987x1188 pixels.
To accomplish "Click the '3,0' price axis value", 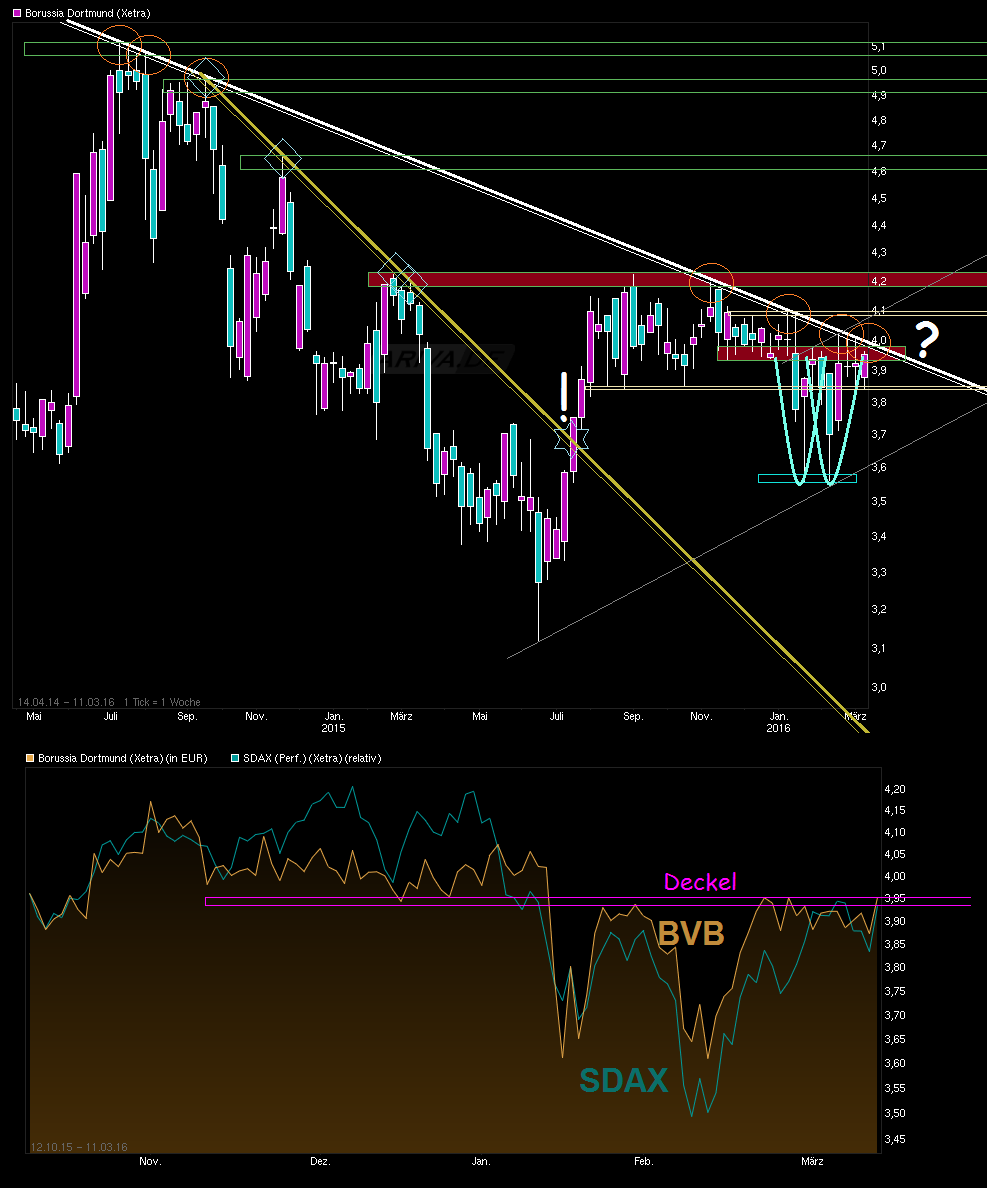I will 879,687.
